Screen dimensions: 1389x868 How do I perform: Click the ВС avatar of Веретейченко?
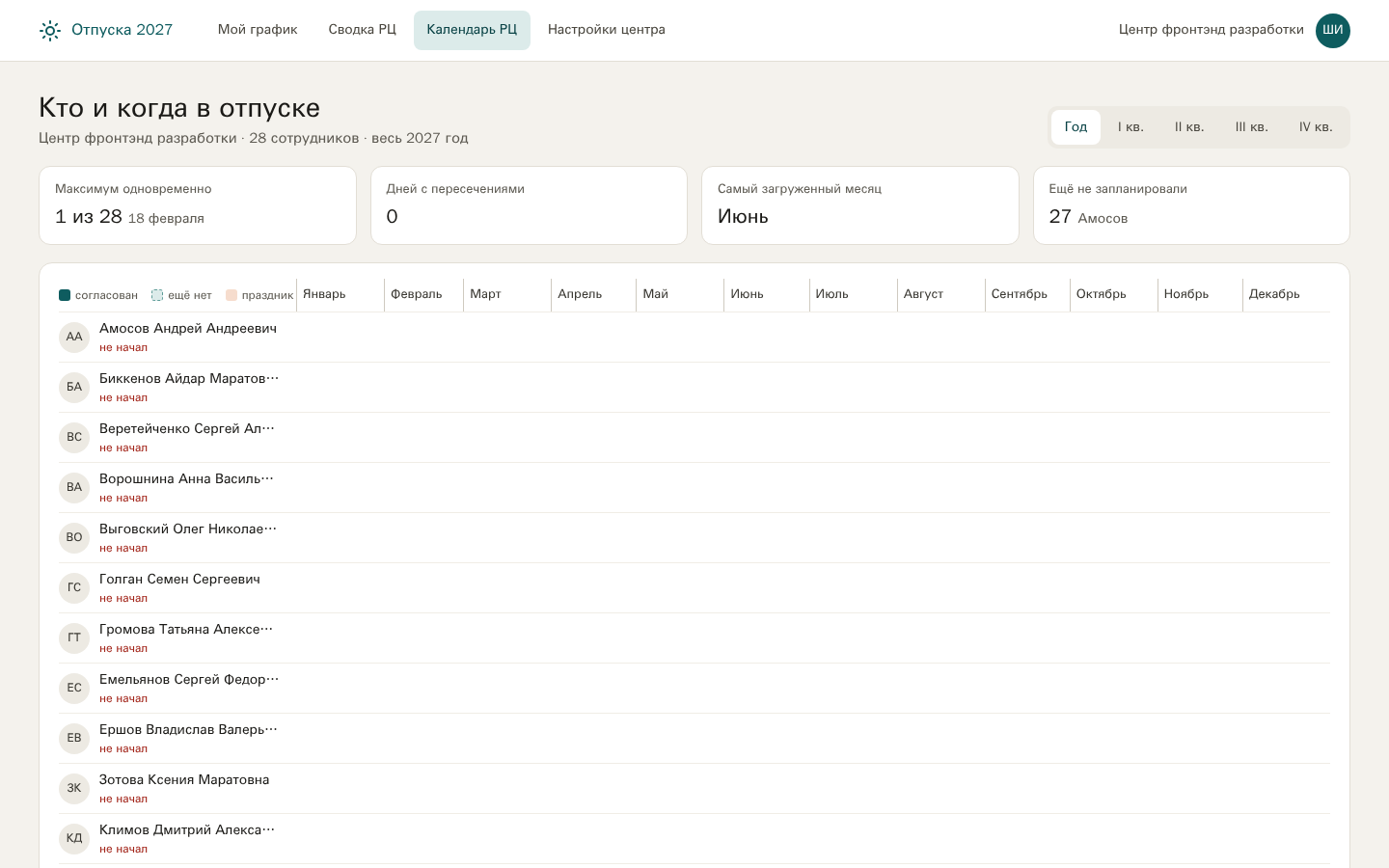tap(74, 437)
